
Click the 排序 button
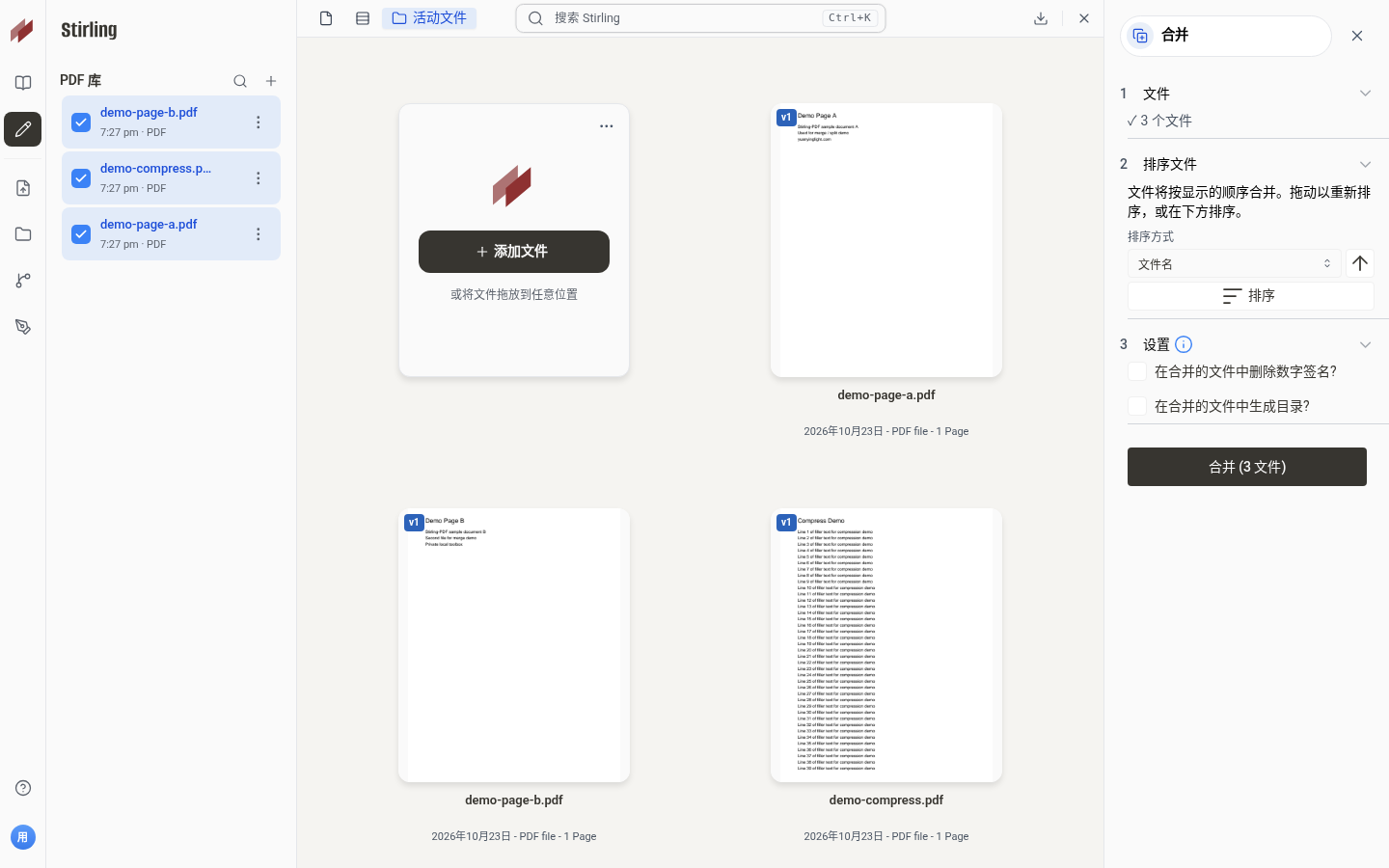tap(1251, 296)
